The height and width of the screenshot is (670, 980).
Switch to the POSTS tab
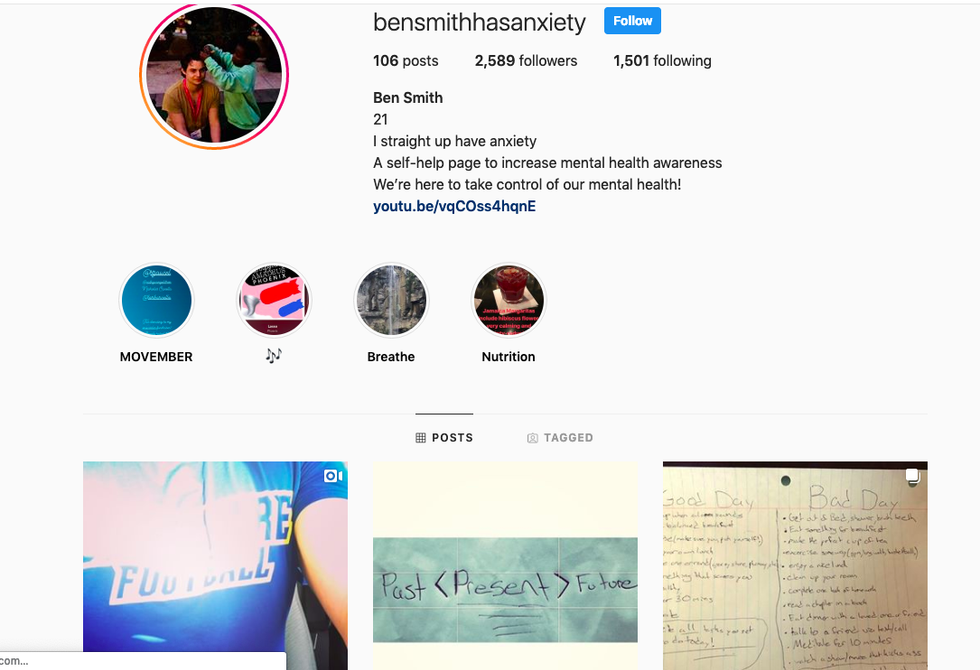click(x=444, y=438)
